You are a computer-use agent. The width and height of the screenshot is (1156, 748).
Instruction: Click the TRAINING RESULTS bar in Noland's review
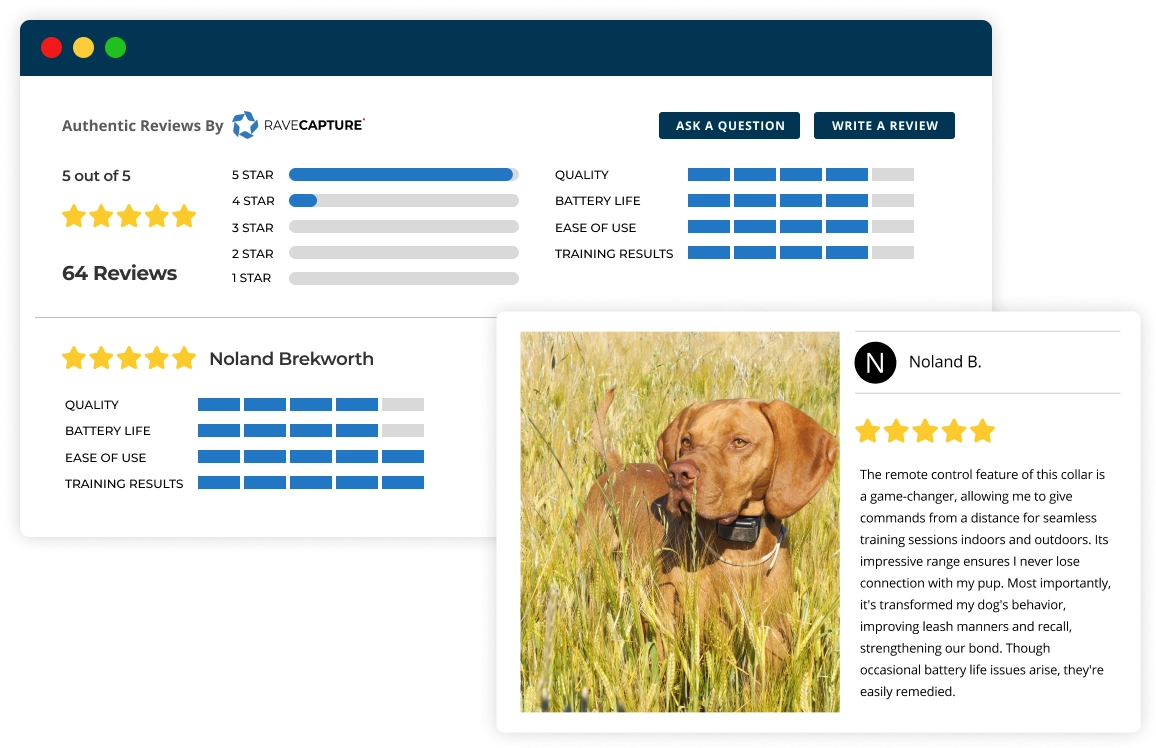pos(311,482)
